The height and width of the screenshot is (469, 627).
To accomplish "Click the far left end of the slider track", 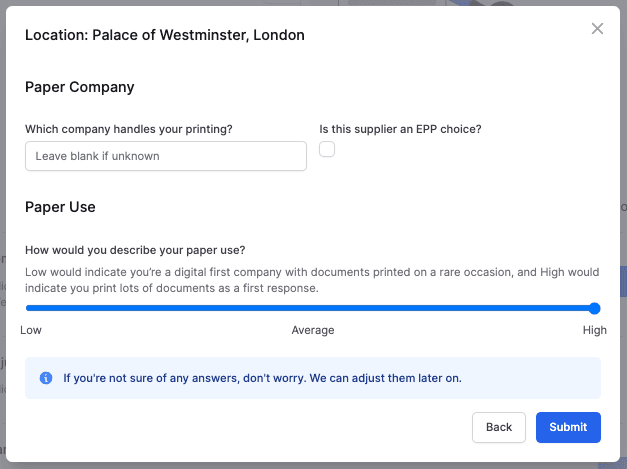I will coord(27,308).
